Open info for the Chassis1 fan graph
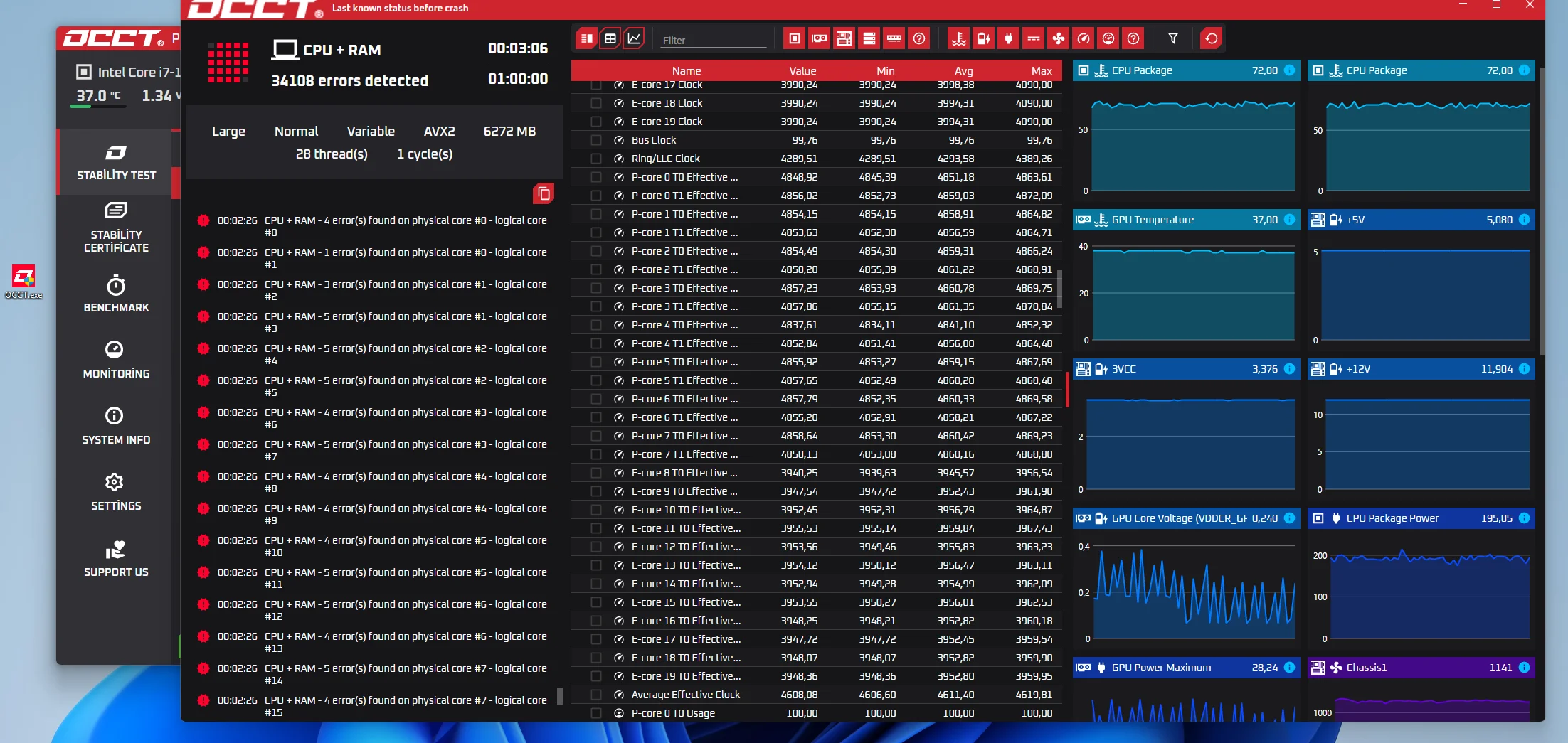The height and width of the screenshot is (743, 1568). [1524, 668]
